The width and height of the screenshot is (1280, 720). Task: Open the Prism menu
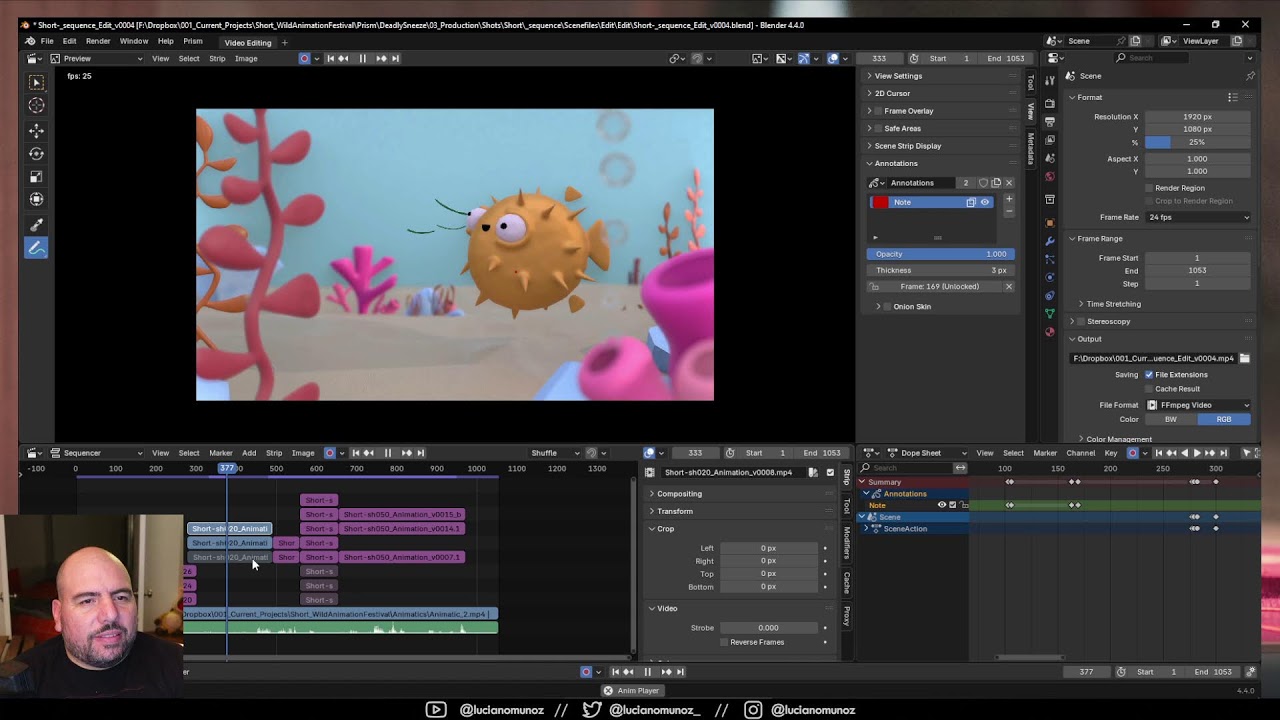click(x=193, y=41)
